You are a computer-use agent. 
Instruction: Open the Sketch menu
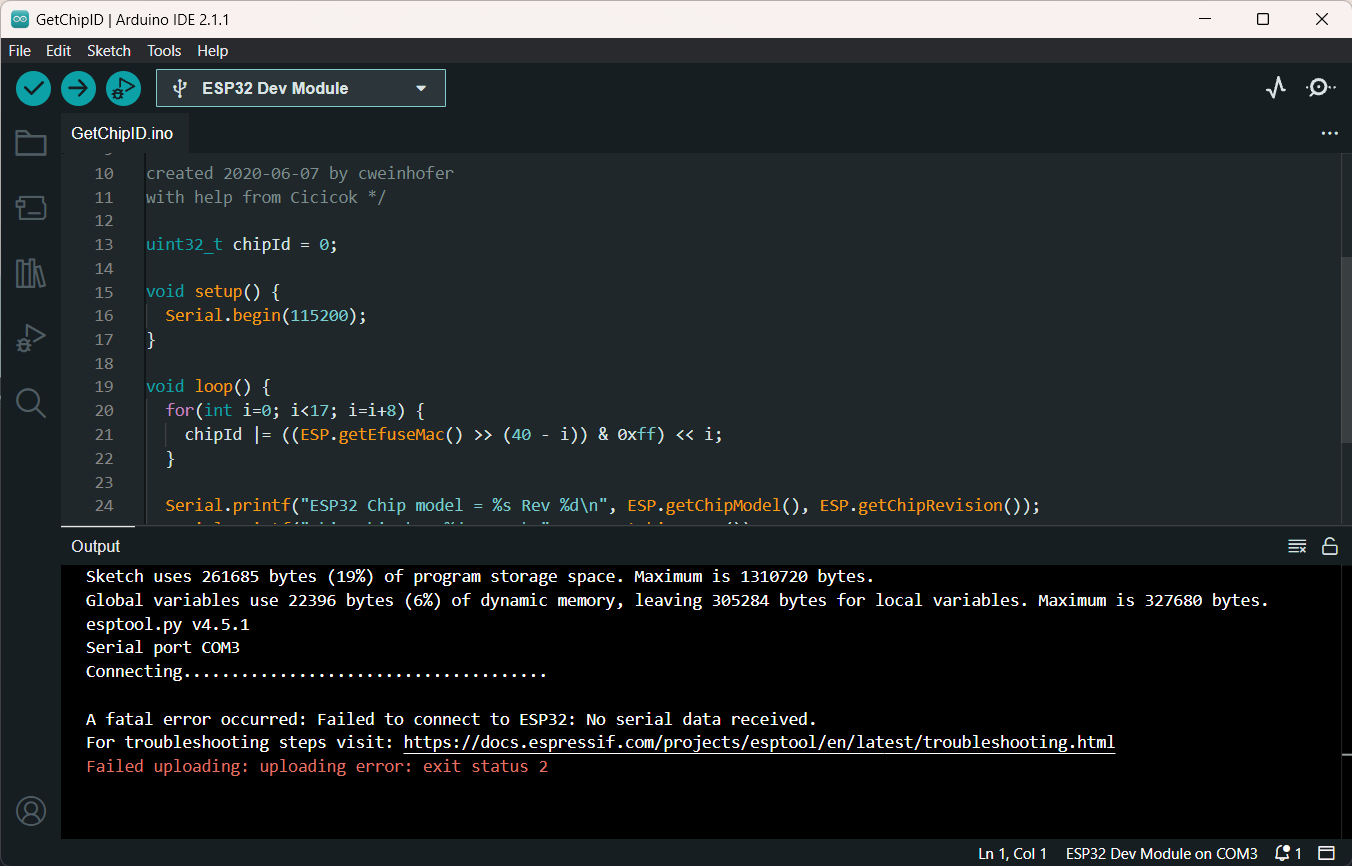coord(109,51)
